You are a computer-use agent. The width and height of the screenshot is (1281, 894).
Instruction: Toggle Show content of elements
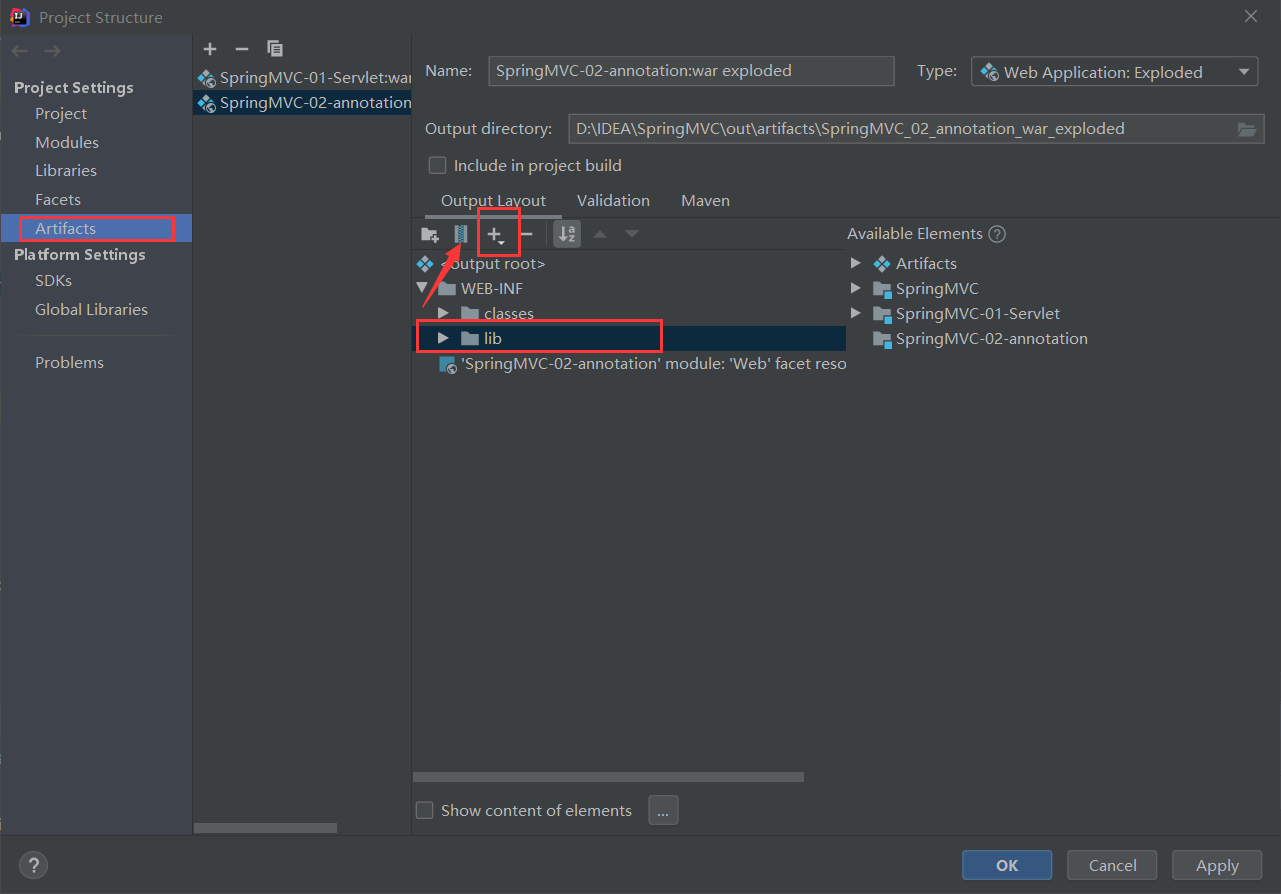click(x=425, y=810)
